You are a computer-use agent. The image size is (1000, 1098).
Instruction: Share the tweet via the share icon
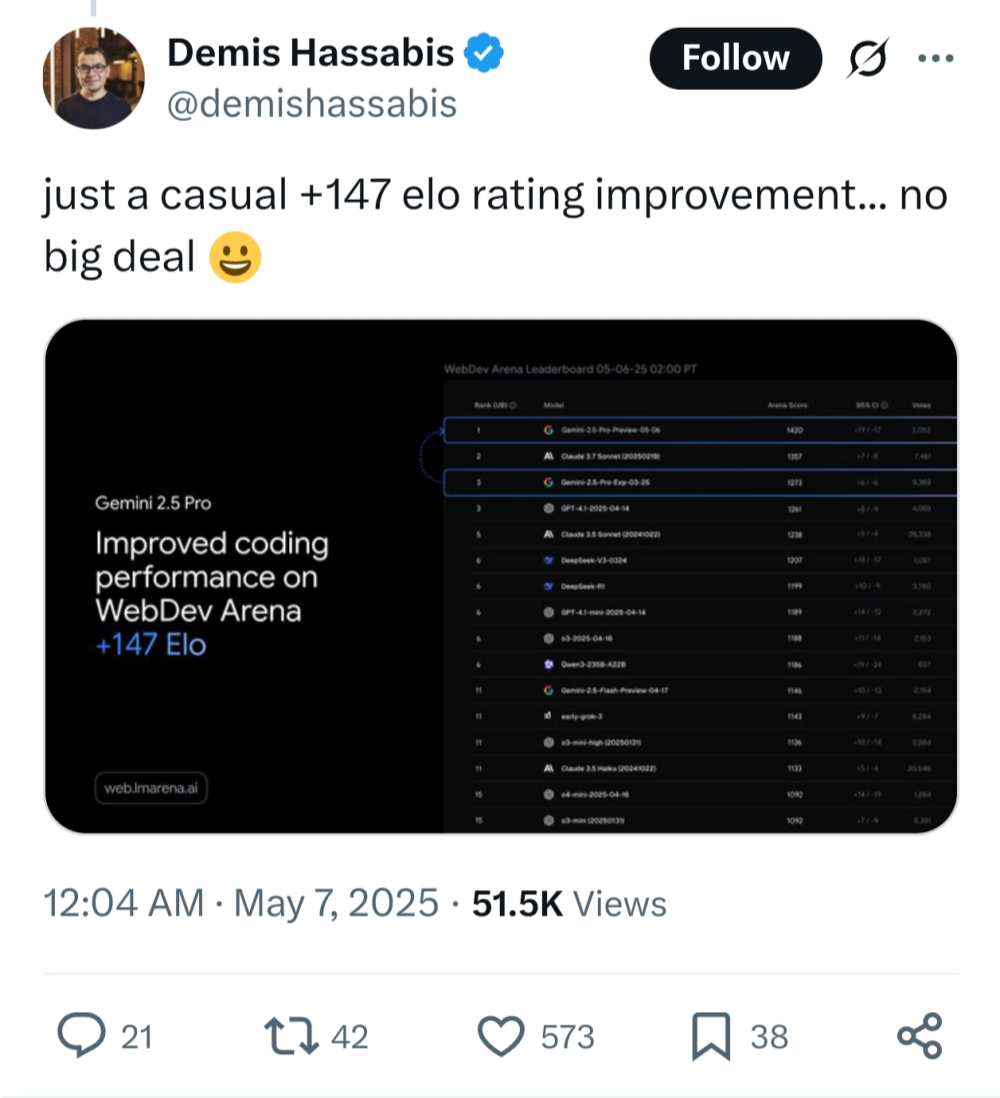pyautogui.click(x=919, y=1036)
